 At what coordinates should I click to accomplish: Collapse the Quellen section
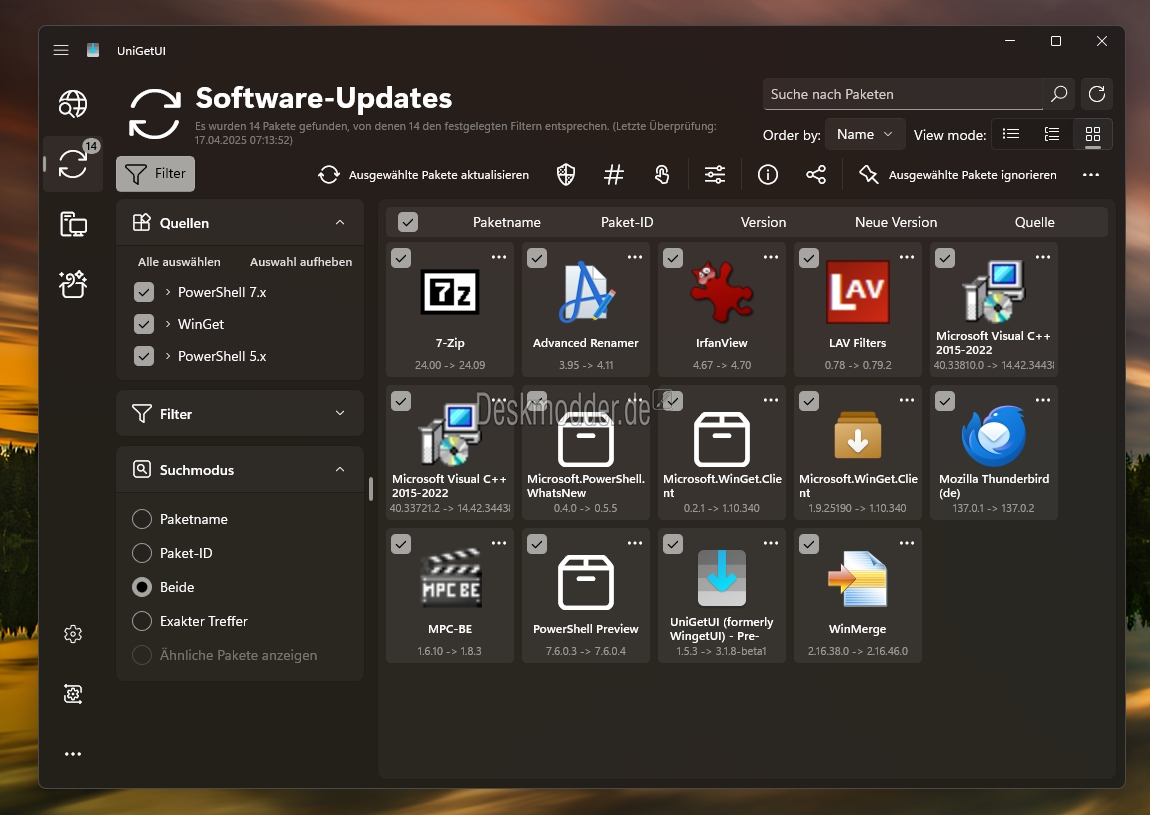340,222
